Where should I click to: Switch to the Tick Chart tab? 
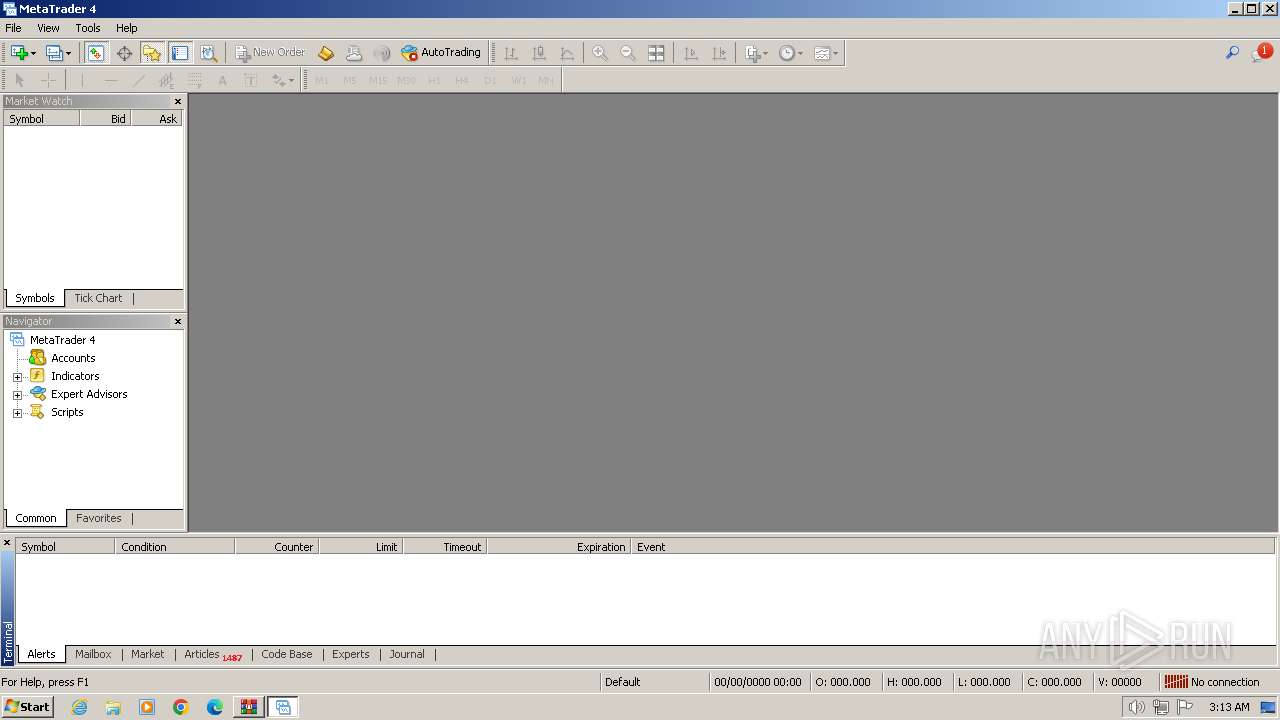pyautogui.click(x=98, y=298)
